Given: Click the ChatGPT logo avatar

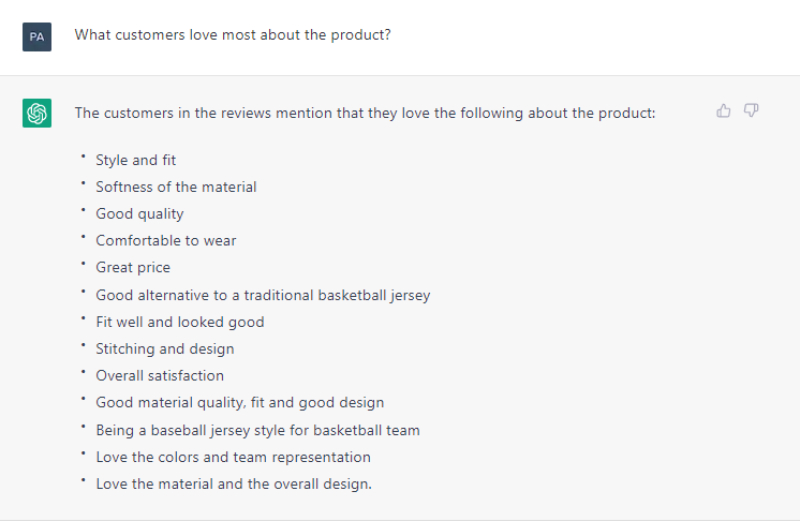Looking at the screenshot, I should pos(37,113).
